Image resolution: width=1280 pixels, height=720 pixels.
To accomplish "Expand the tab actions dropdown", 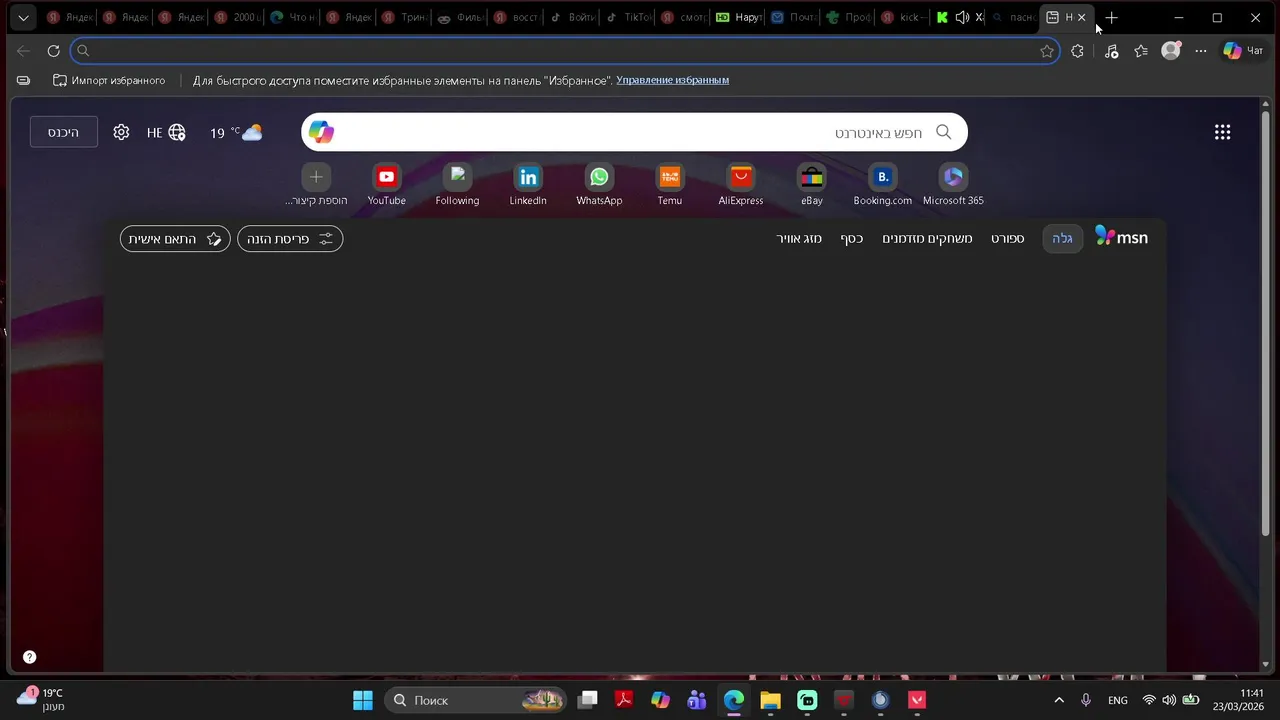I will (x=23, y=18).
